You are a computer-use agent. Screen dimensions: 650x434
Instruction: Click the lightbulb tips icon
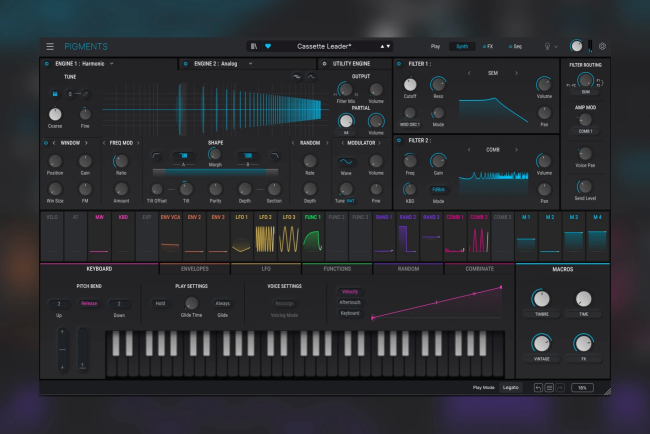[547, 46]
